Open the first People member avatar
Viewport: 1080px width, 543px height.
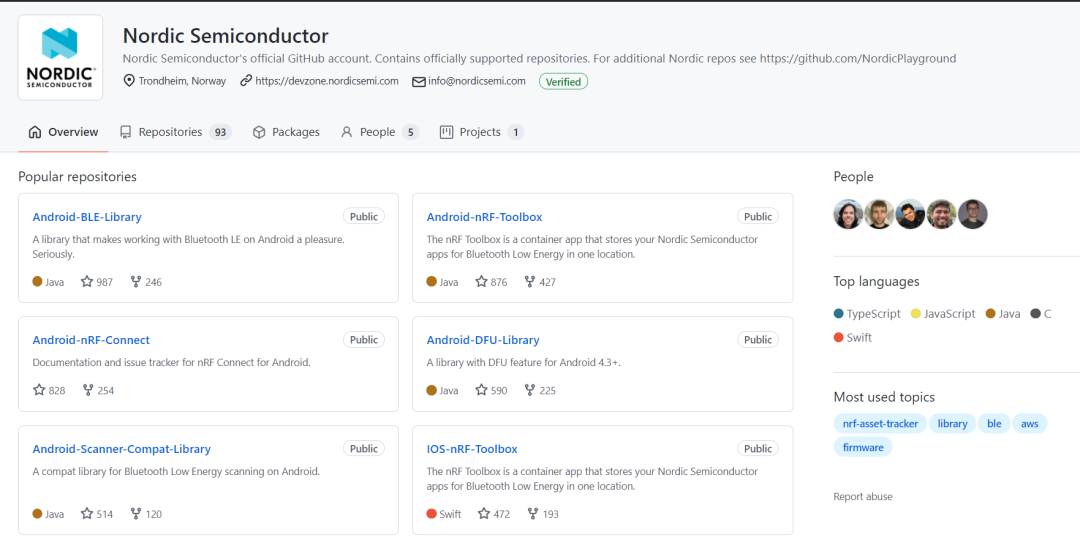click(x=849, y=214)
